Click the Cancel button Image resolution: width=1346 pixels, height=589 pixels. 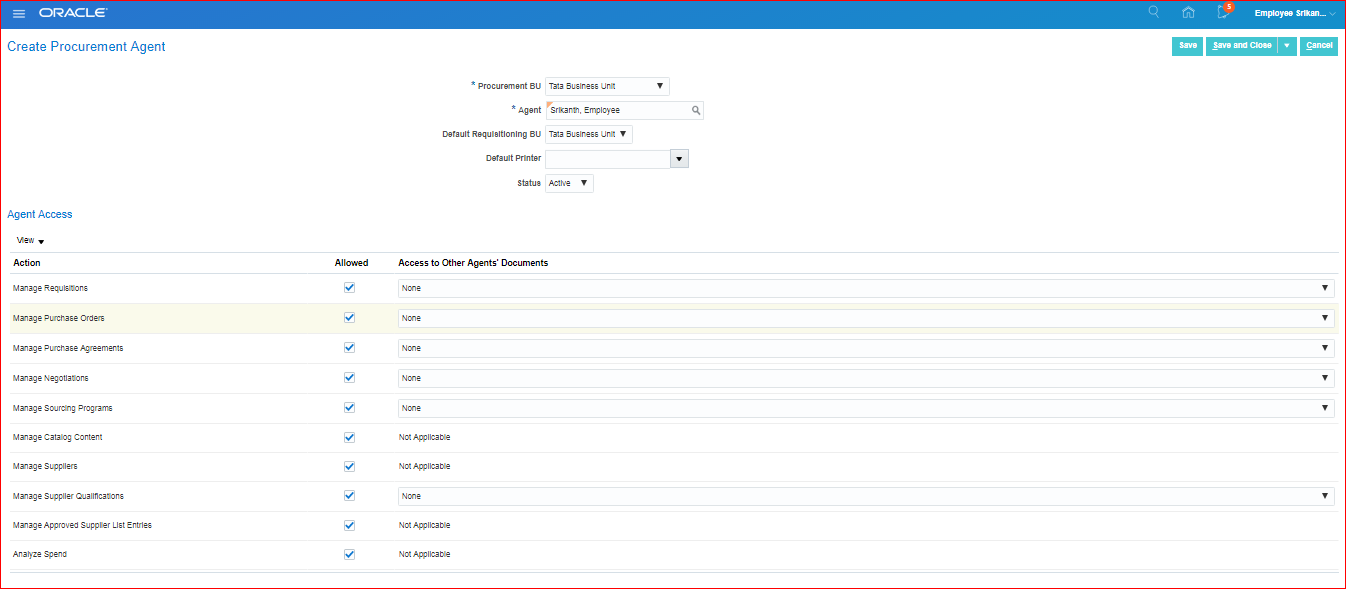coord(1318,46)
